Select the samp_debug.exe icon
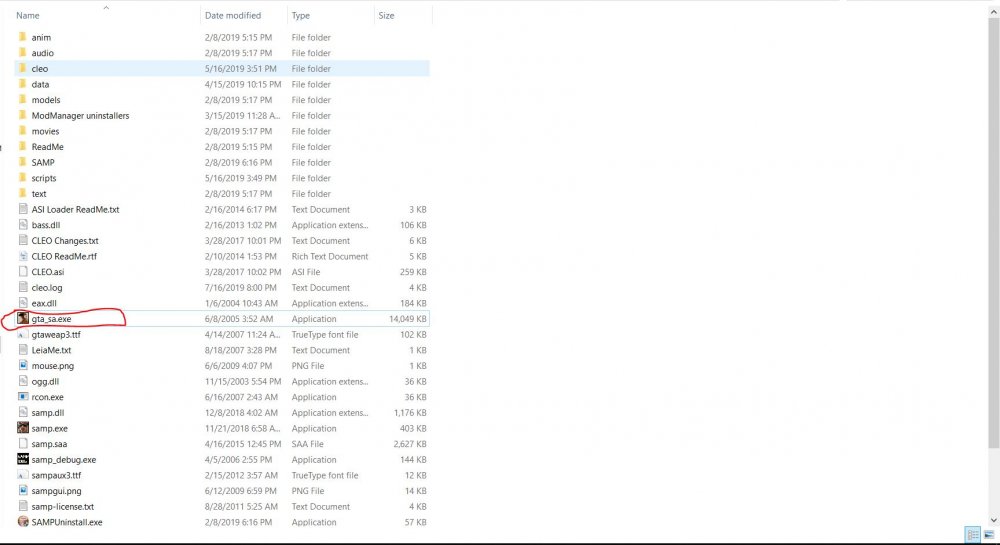Viewport: 1000px width, 545px height. pos(23,459)
